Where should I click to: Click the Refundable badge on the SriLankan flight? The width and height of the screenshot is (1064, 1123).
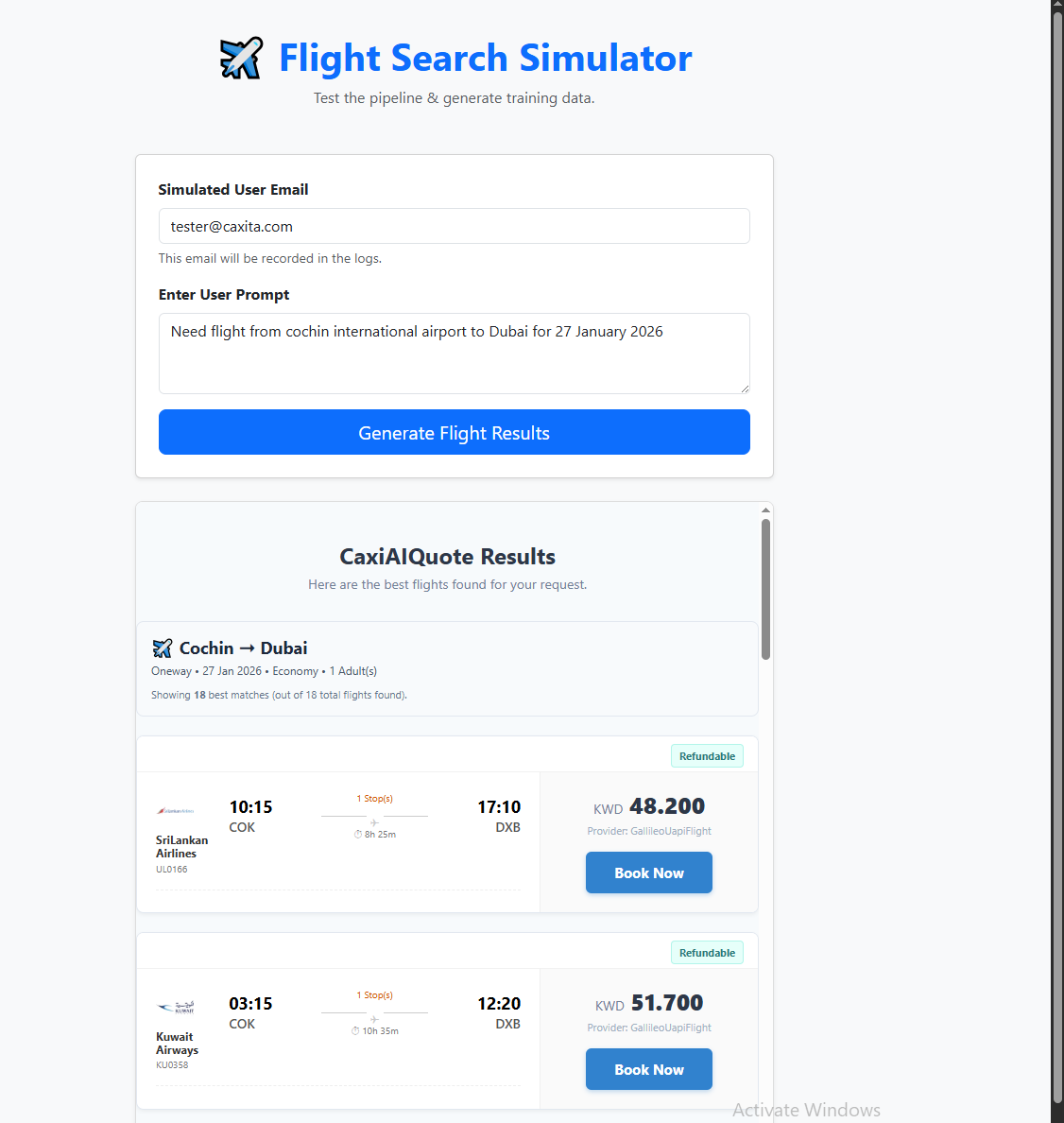pyautogui.click(x=707, y=756)
